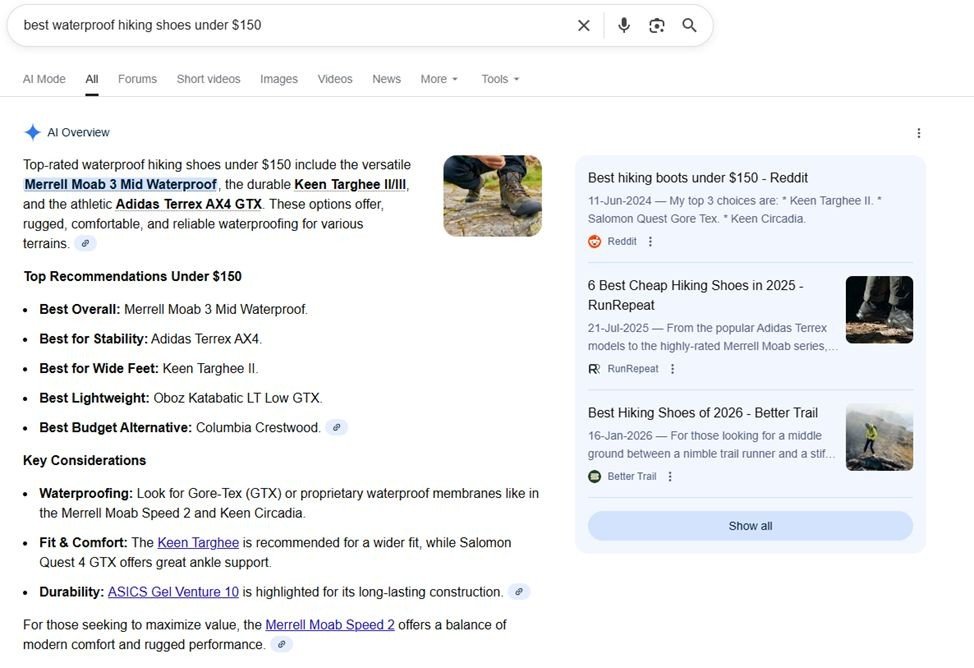Viewport: 974px width, 668px height.
Task: Open the Adidas Terrex AX4 GTX link
Action: 188,204
